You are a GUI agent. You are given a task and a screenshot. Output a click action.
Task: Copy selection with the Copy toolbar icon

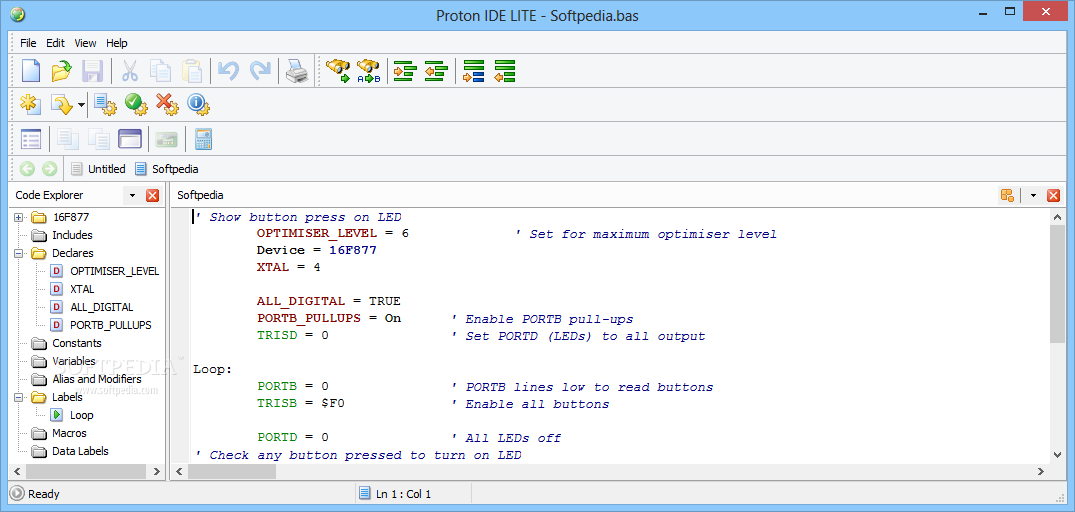pyautogui.click(x=161, y=71)
